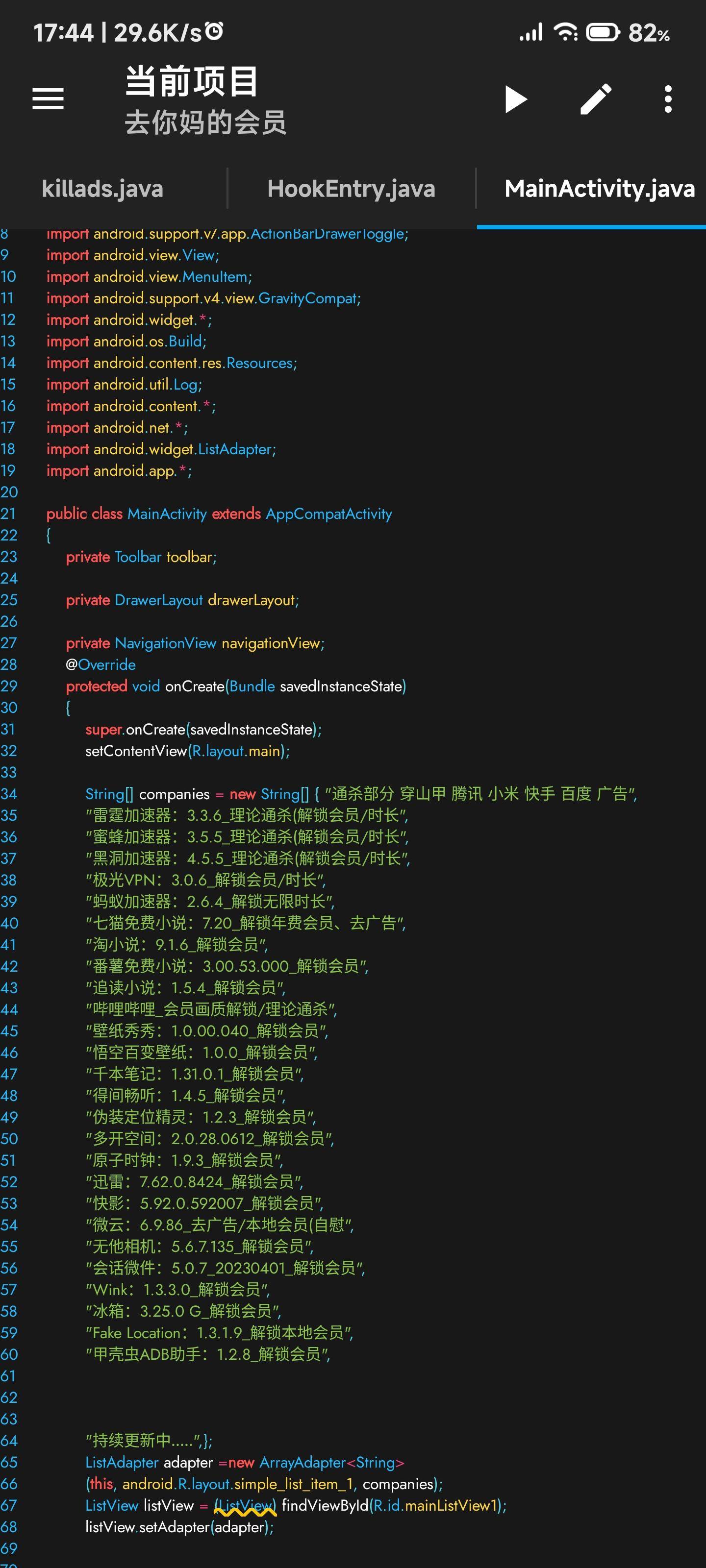
Task: Click the 蚂蚁加速器 string line
Action: [210, 902]
